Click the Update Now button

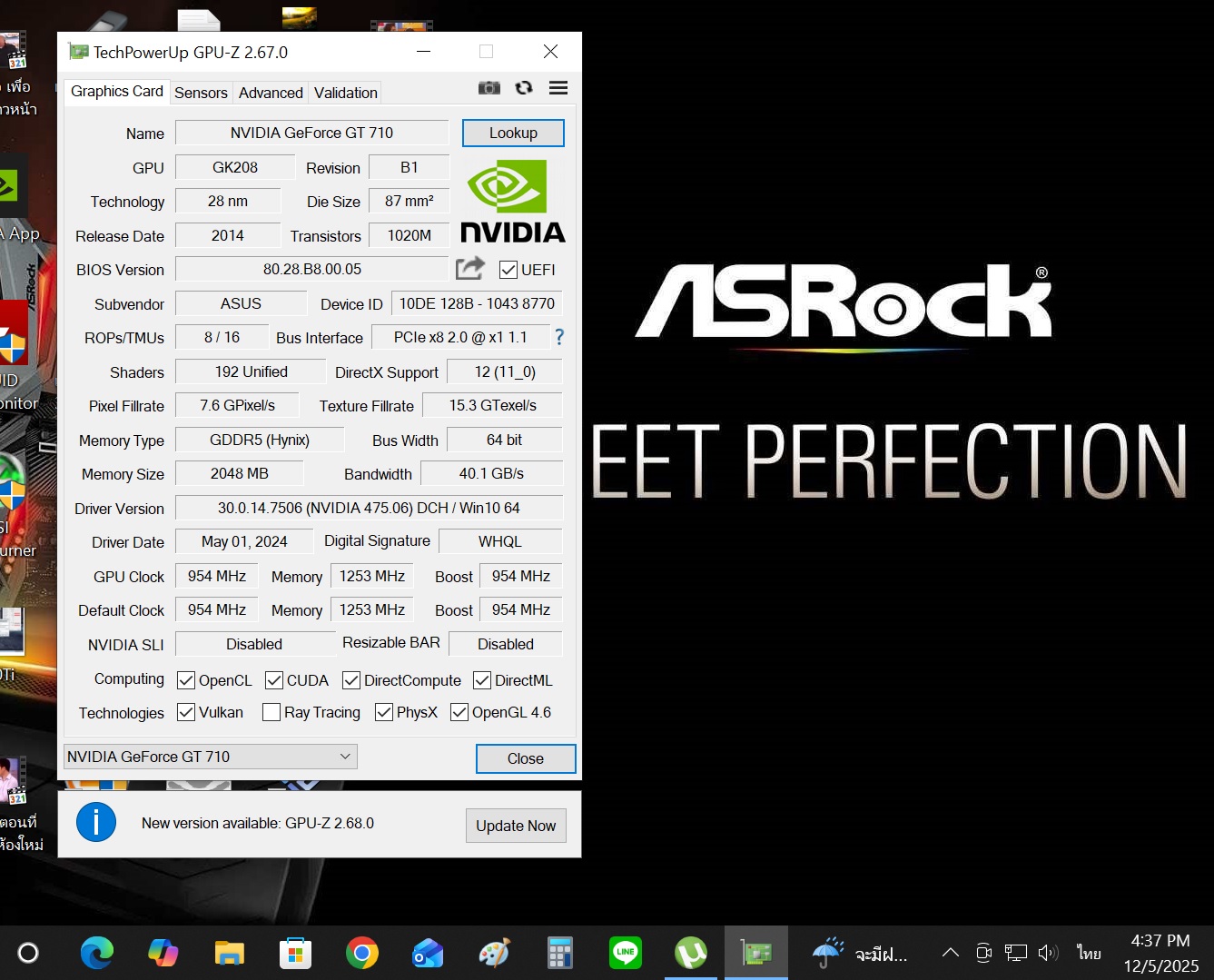click(516, 826)
